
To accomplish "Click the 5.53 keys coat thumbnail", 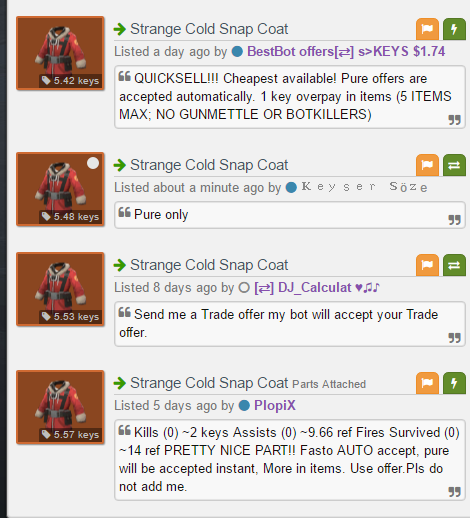I will [60, 289].
